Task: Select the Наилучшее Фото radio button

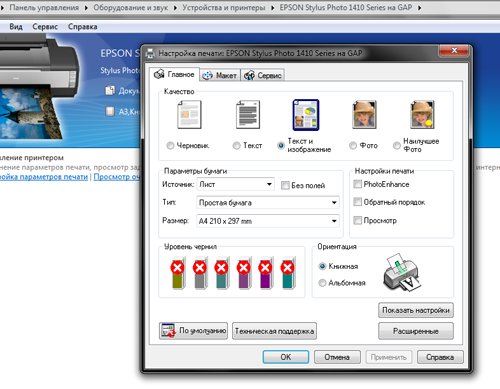Action: pyautogui.click(x=397, y=146)
